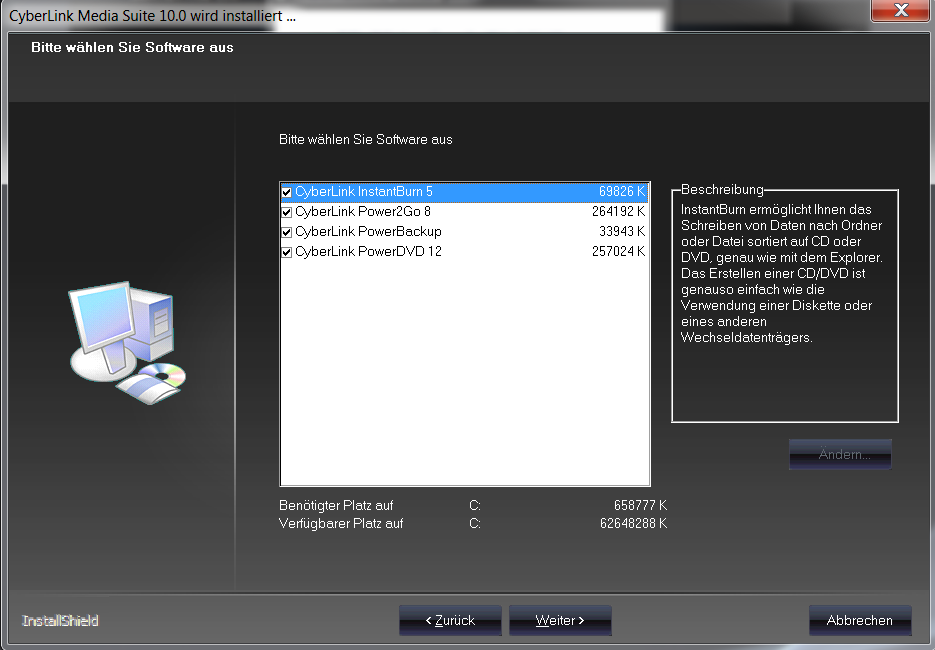The height and width of the screenshot is (650, 935).
Task: Click the 257024 K size value
Action: click(618, 252)
